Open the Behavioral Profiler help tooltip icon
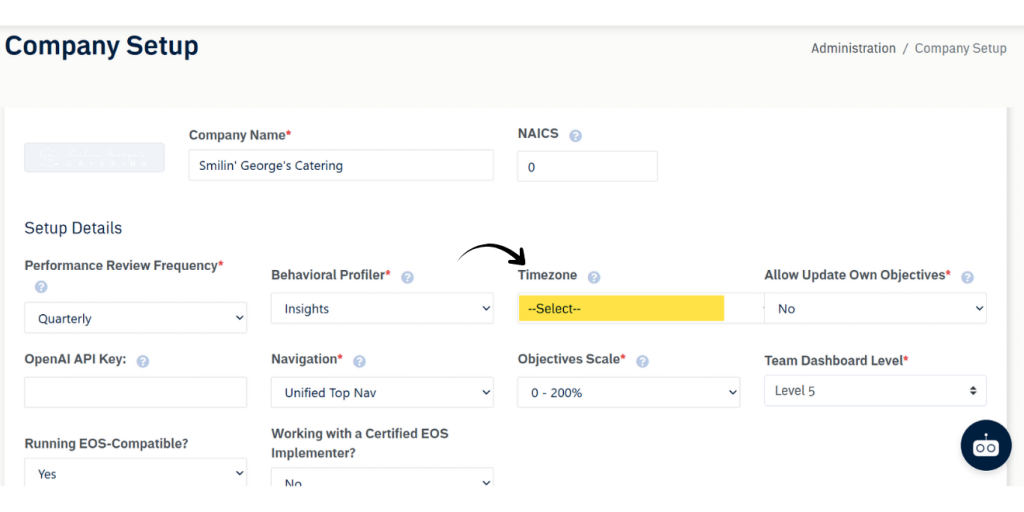Viewport: 1024px width, 512px height. tap(407, 277)
